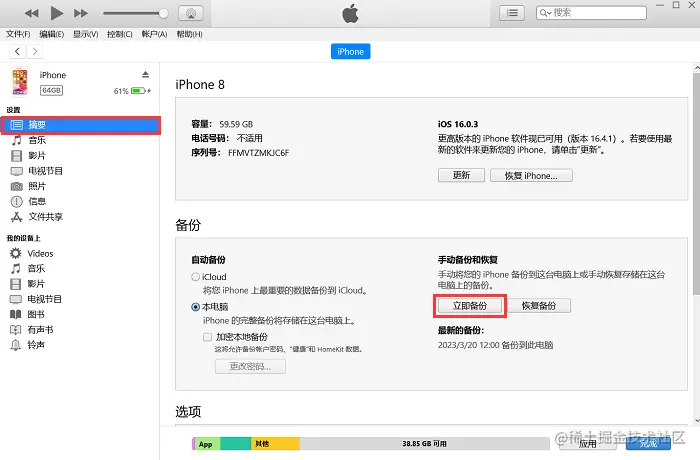Click the 搜索 search field
The image size is (700, 460).
coord(591,13)
